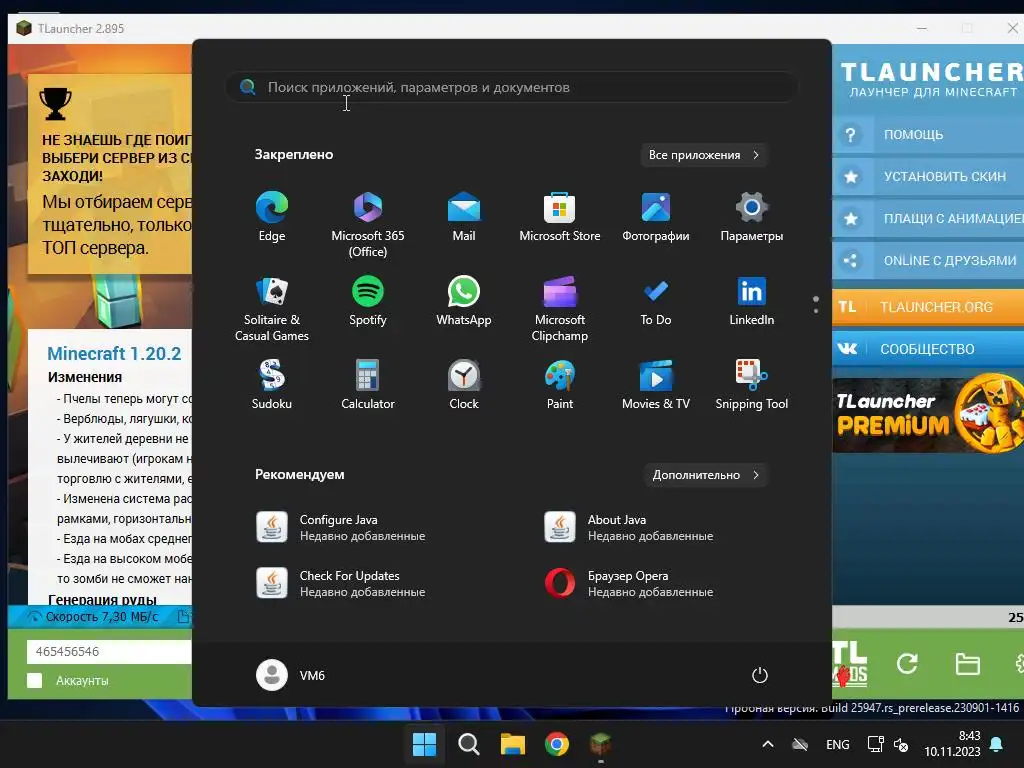Open ПОМОЩЬ in TLauncher sidebar

point(928,135)
